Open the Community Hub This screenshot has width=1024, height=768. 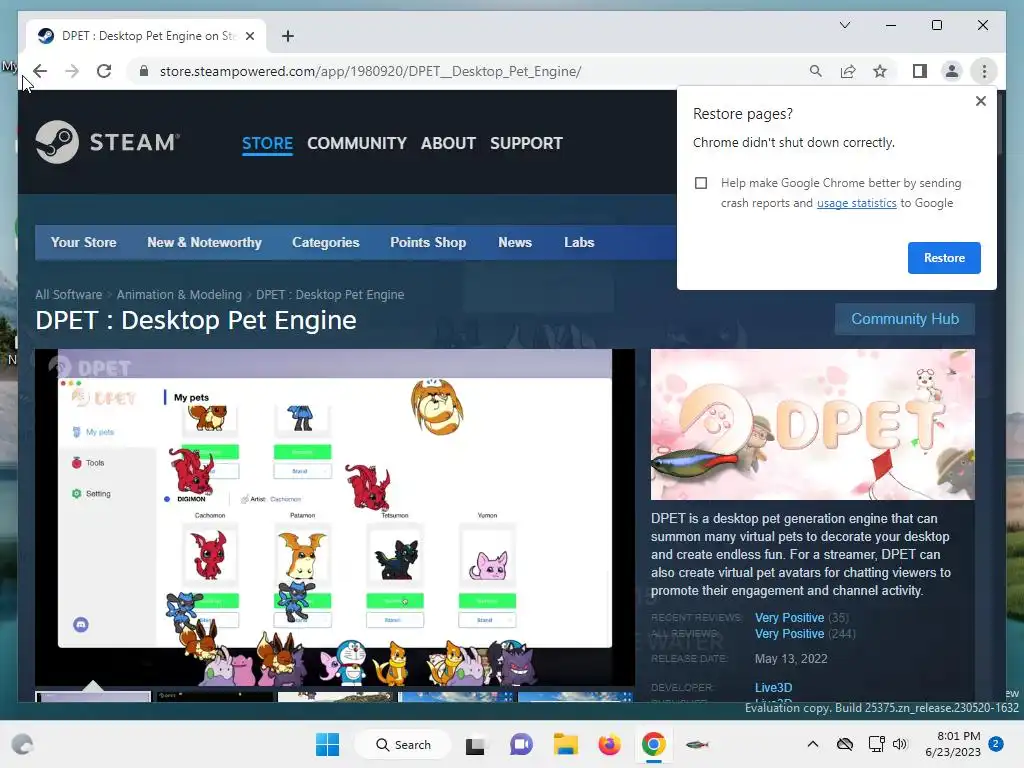904,319
